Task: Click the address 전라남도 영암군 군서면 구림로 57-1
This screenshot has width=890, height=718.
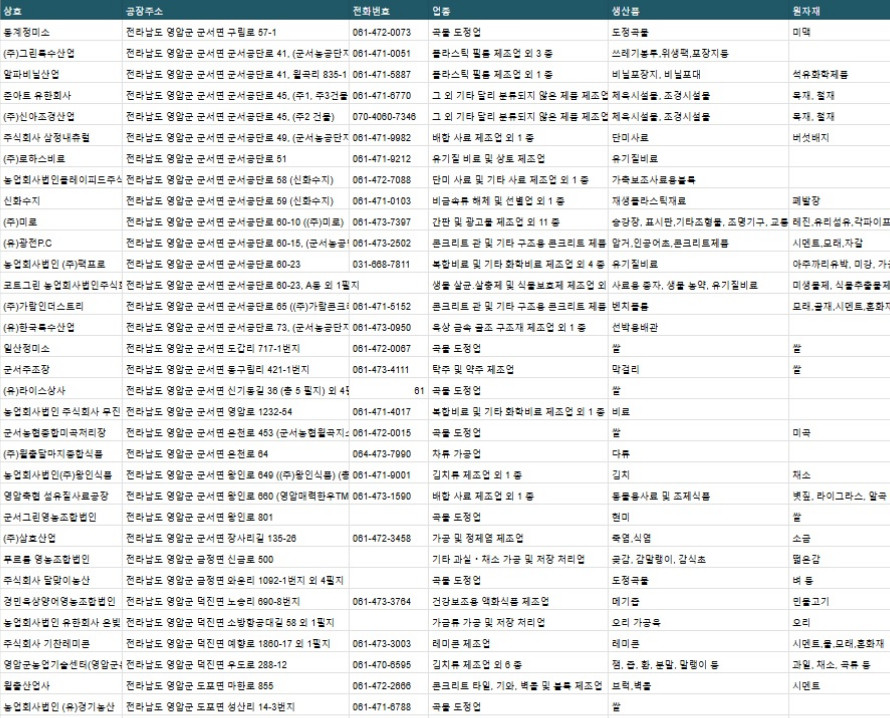Action: [x=236, y=32]
